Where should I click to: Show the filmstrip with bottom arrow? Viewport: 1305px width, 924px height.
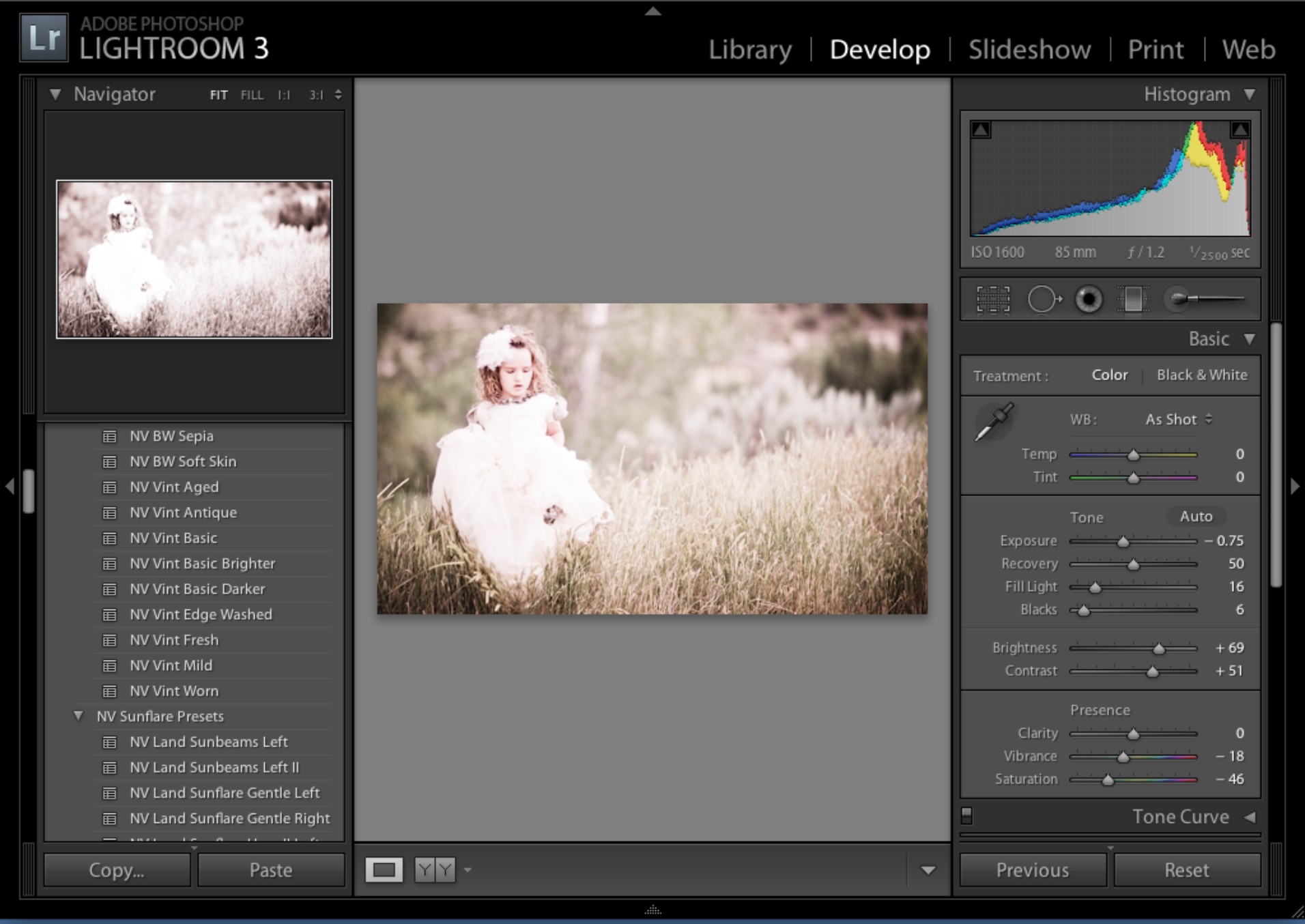coord(652,910)
